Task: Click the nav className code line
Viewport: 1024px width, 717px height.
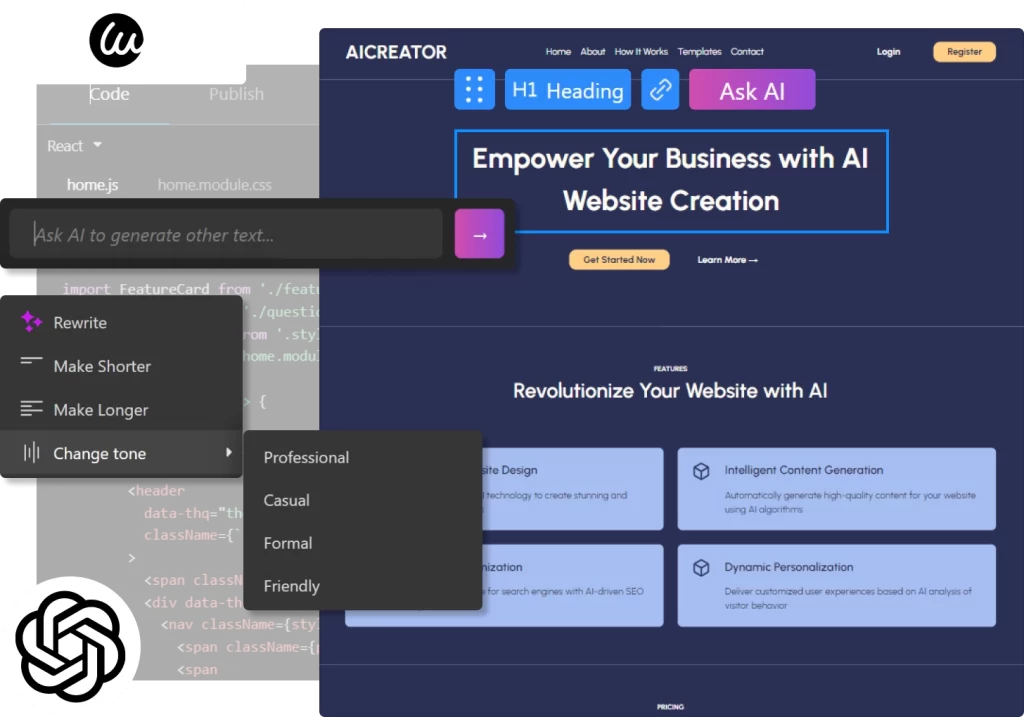Action: 240,625
